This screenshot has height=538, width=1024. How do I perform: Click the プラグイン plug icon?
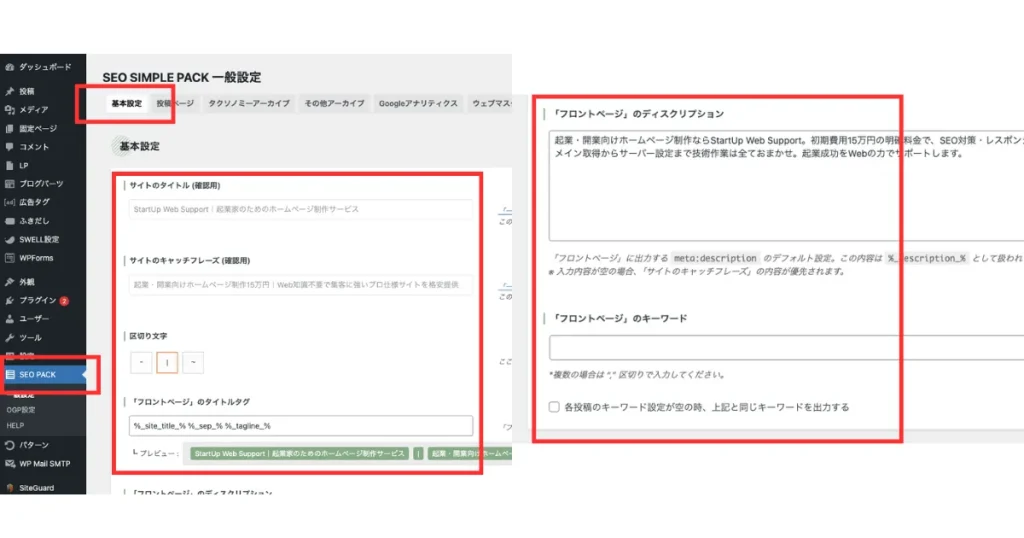point(10,300)
